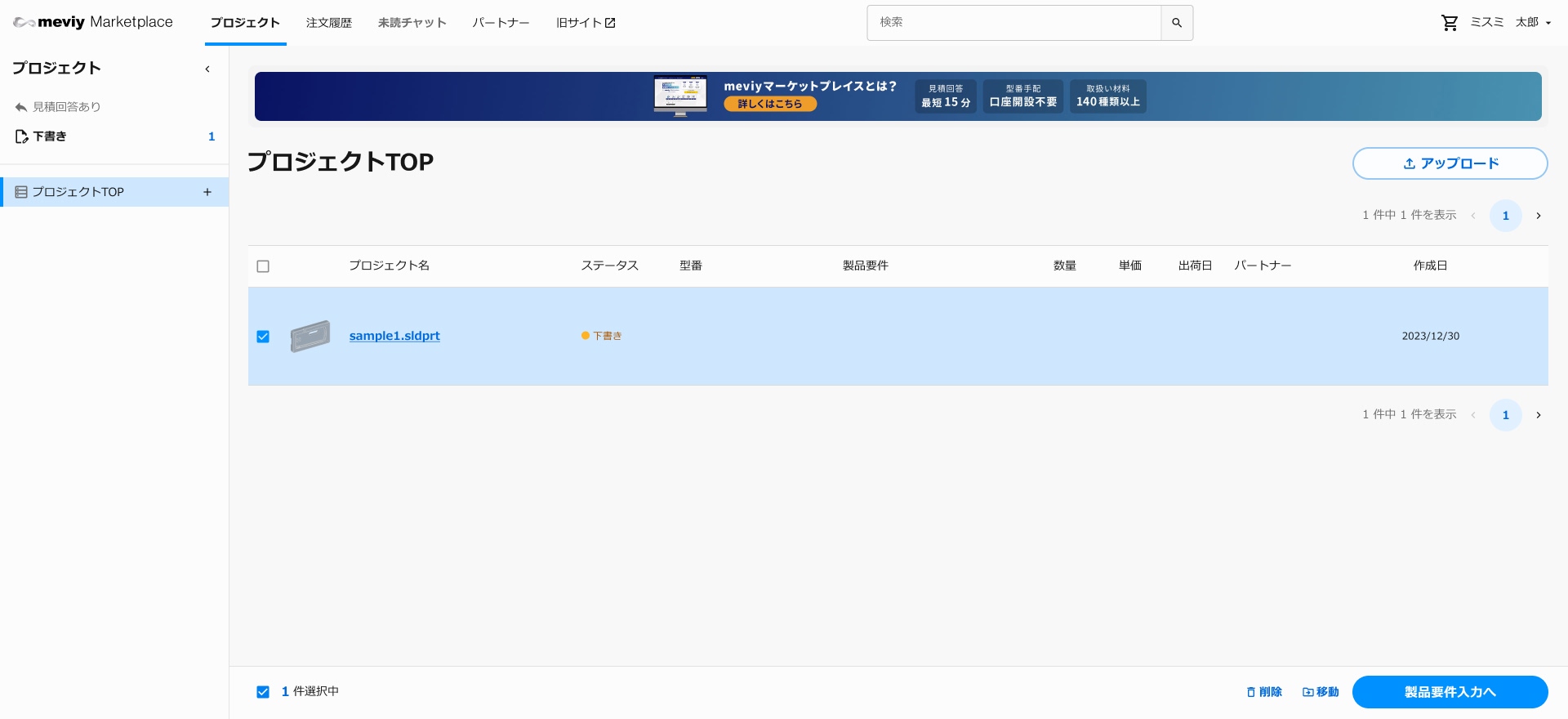Click the 140種類以上 banner badge
Viewport: 1568px width, 719px height.
(x=1108, y=96)
